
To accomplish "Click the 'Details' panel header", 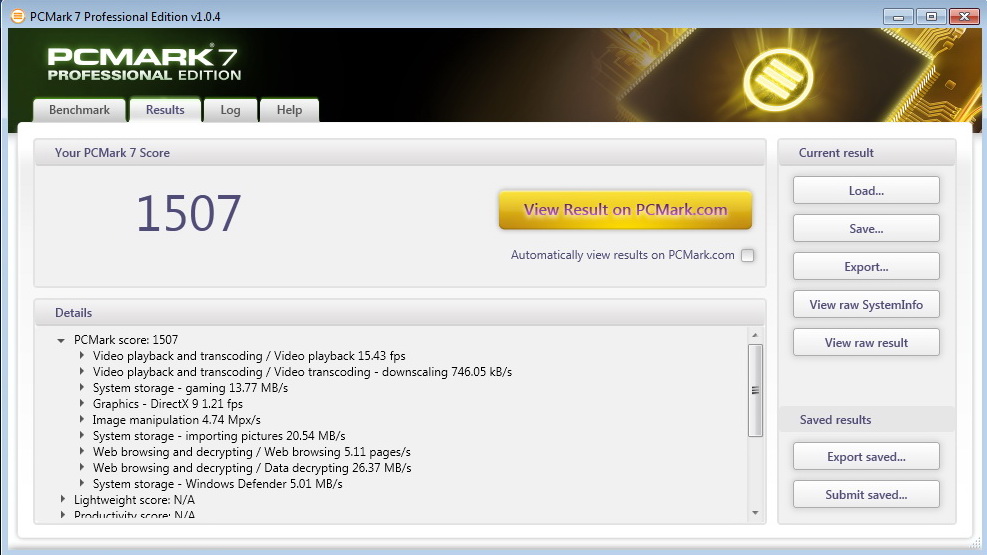I will click(x=73, y=313).
